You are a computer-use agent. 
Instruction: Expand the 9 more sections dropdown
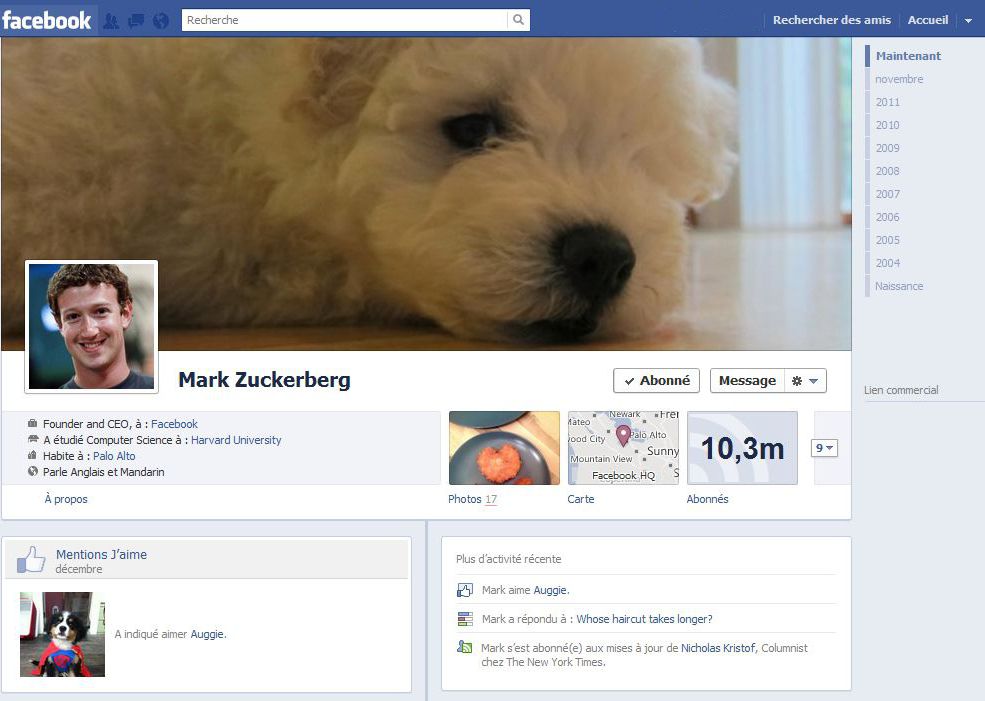click(824, 448)
